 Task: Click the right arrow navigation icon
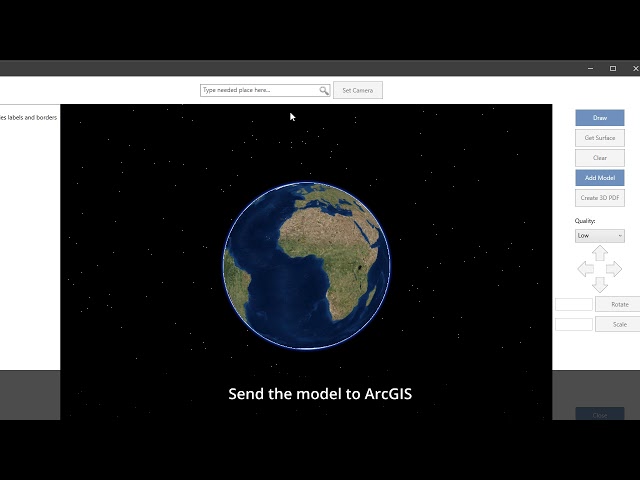coord(614,269)
